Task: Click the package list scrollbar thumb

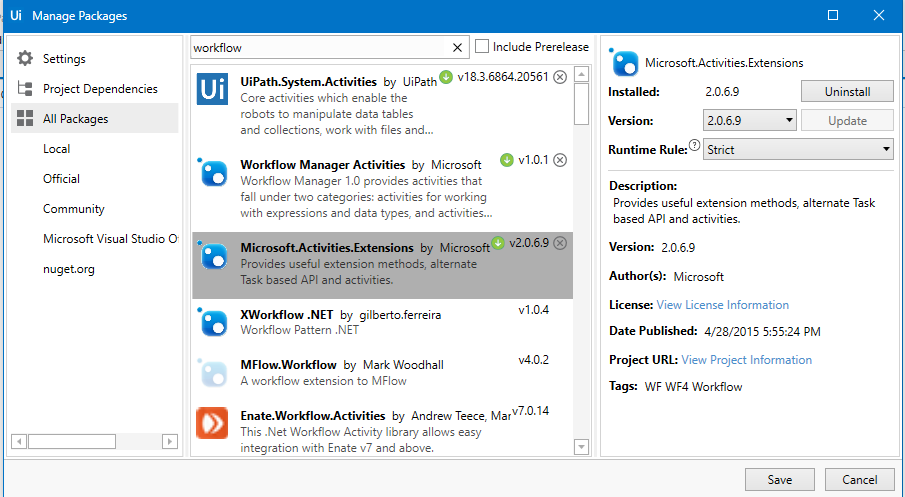Action: tap(581, 104)
